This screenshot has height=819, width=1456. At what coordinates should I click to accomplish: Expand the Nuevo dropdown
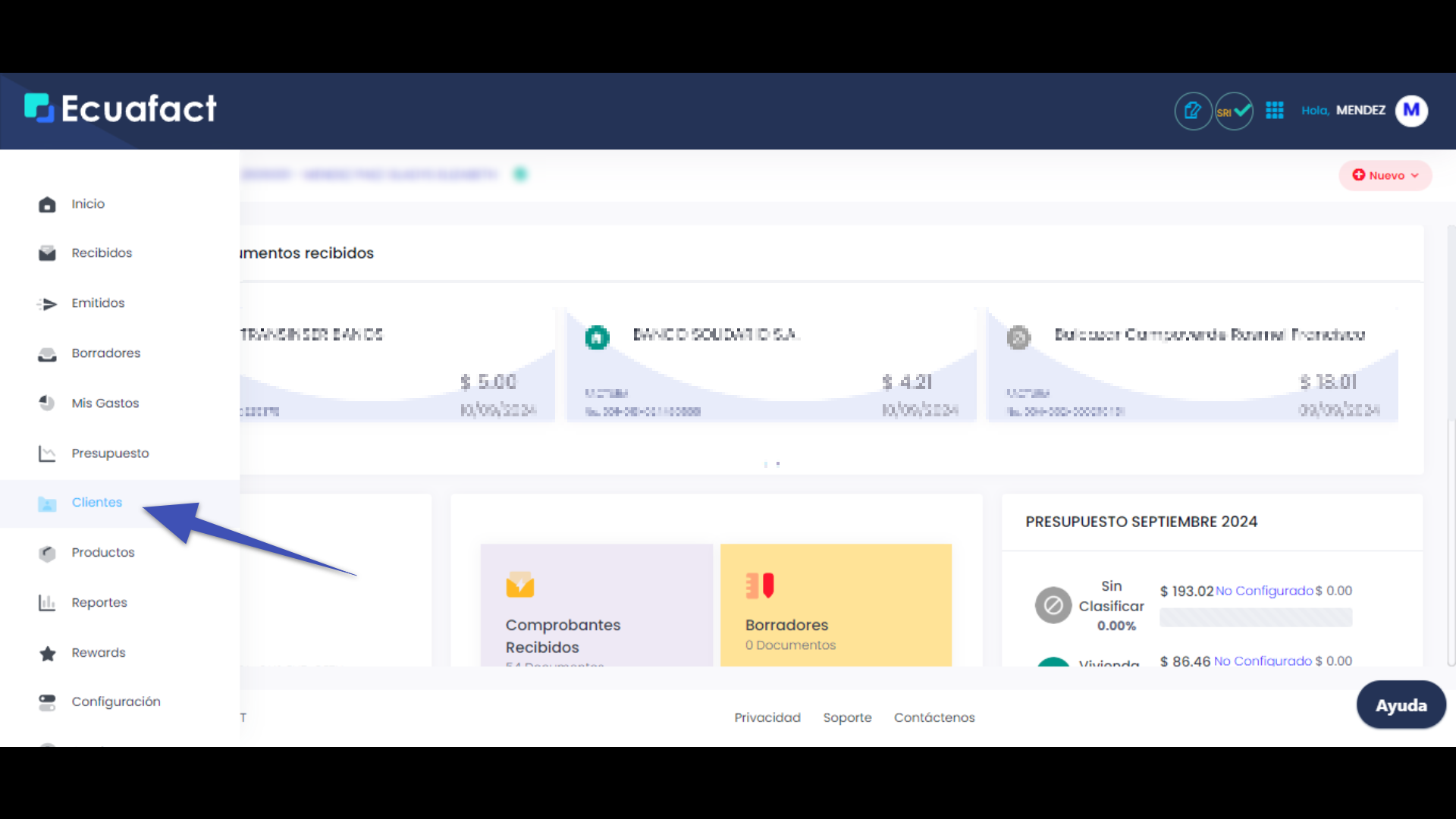point(1385,175)
